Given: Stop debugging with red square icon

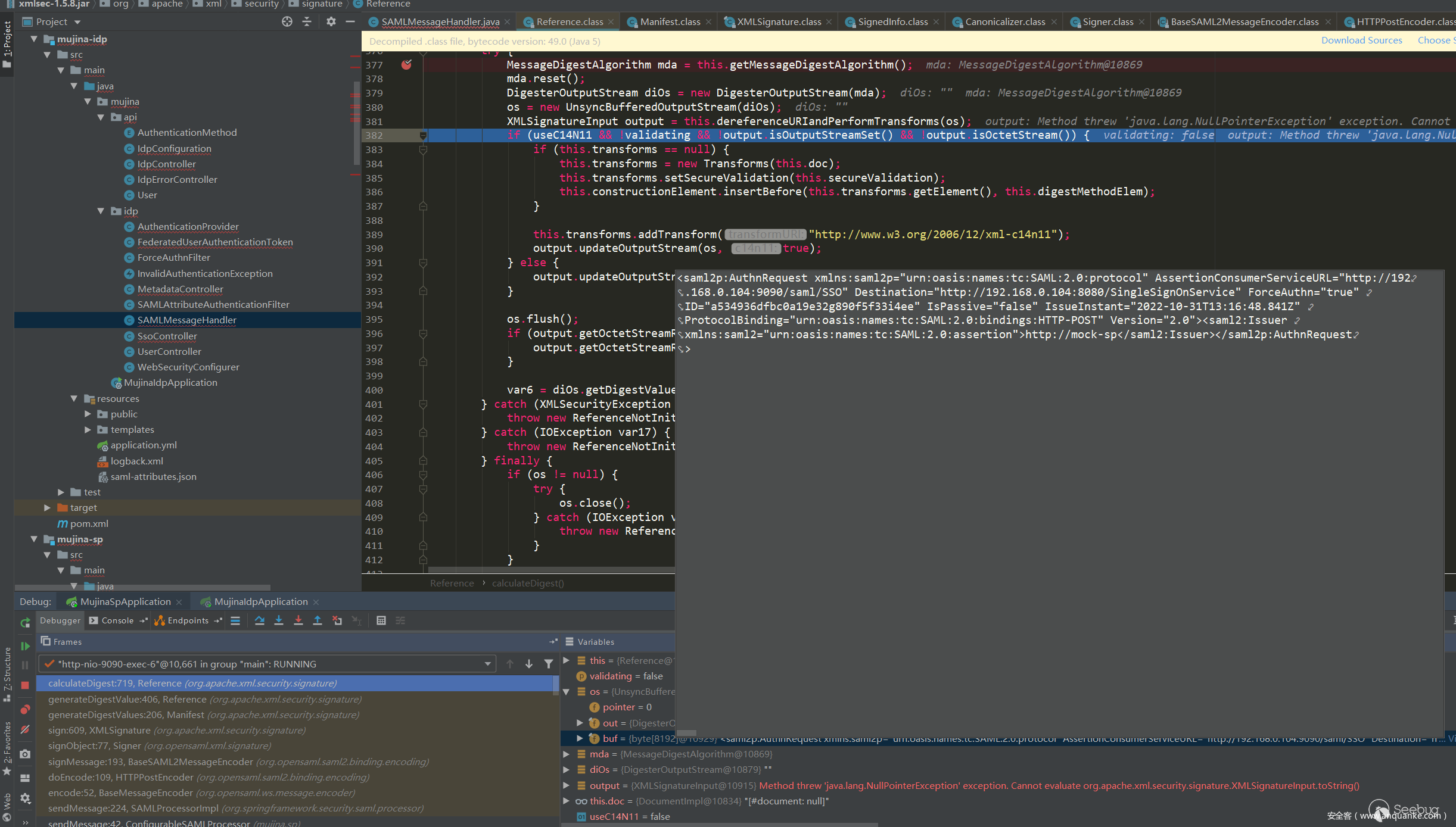Looking at the screenshot, I should 25,685.
